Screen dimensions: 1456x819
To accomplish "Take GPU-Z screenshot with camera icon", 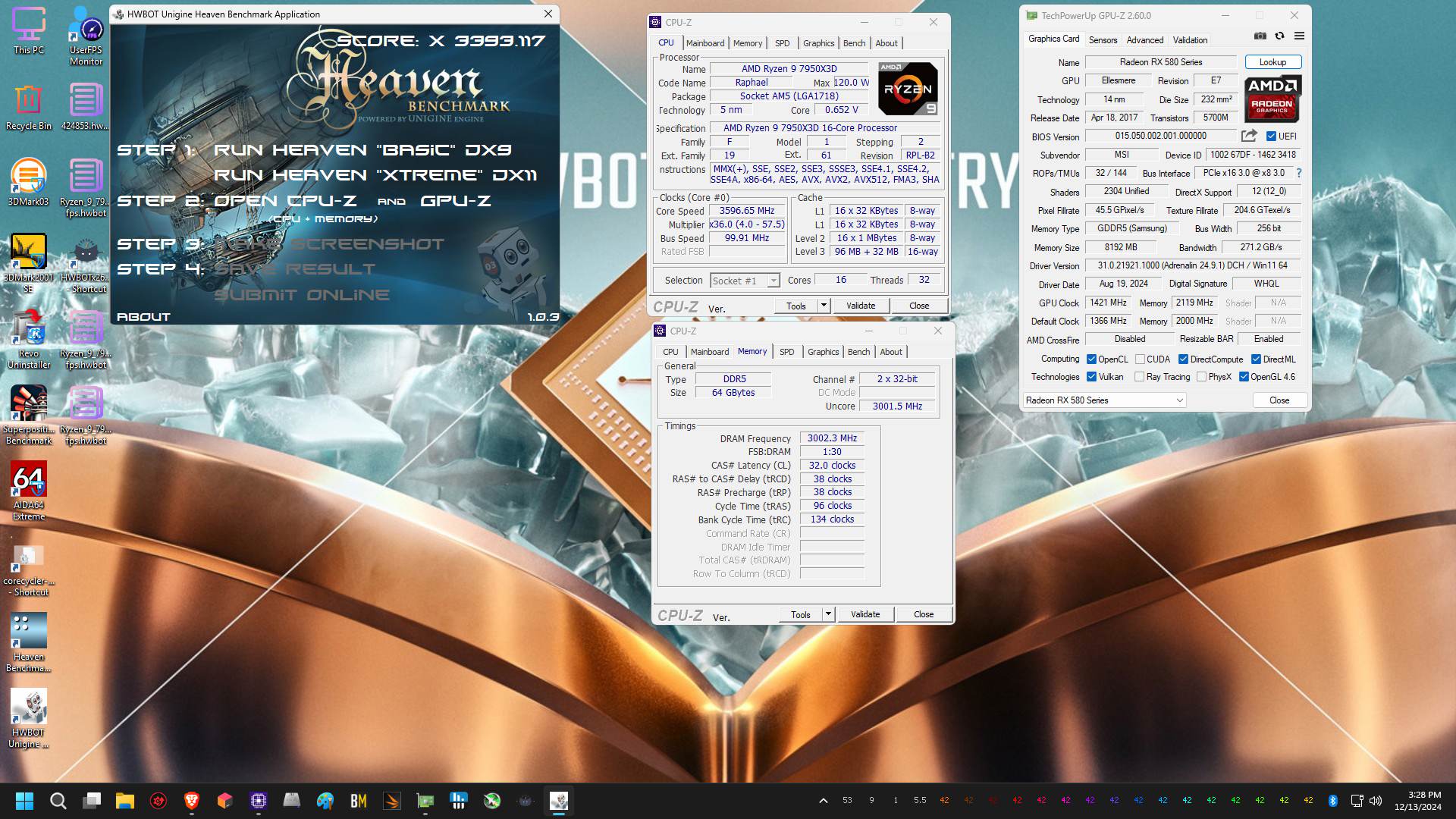I will coord(1260,36).
